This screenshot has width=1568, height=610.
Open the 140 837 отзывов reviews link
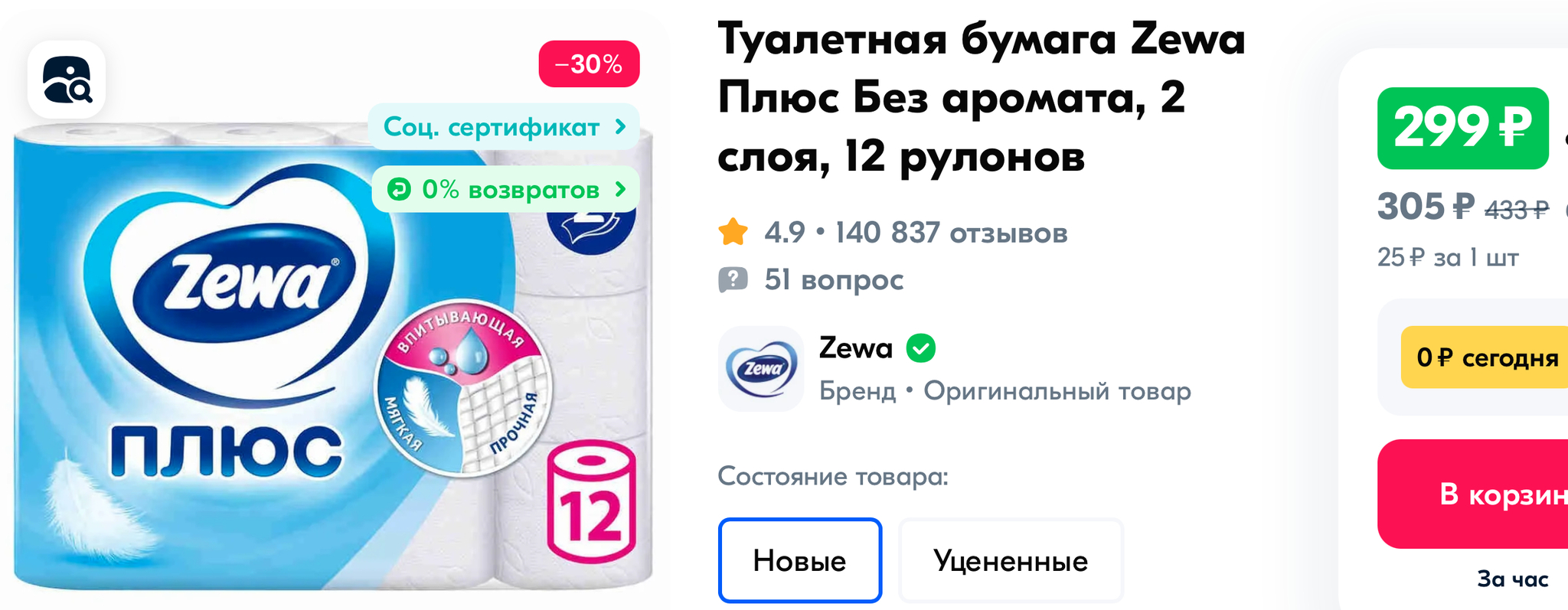[x=951, y=233]
